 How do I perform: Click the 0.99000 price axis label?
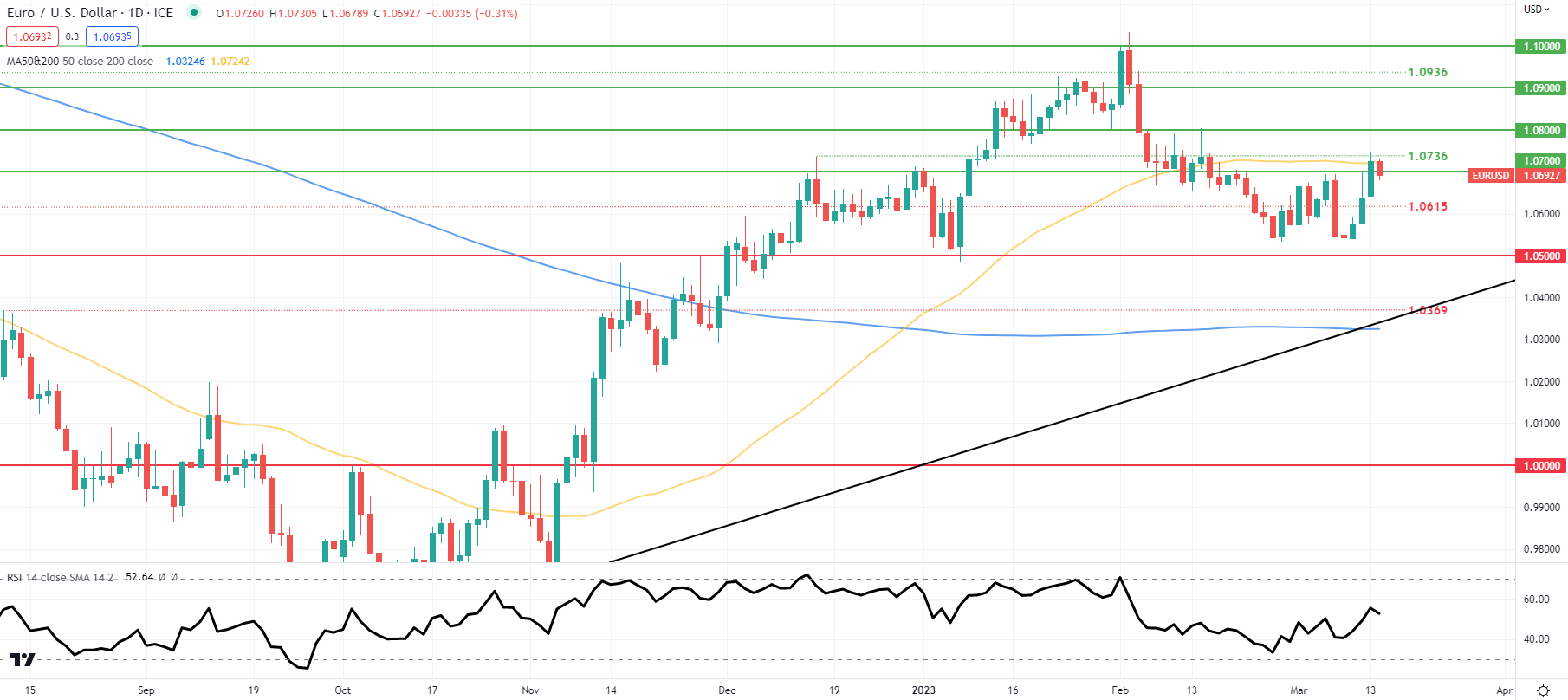1542,508
